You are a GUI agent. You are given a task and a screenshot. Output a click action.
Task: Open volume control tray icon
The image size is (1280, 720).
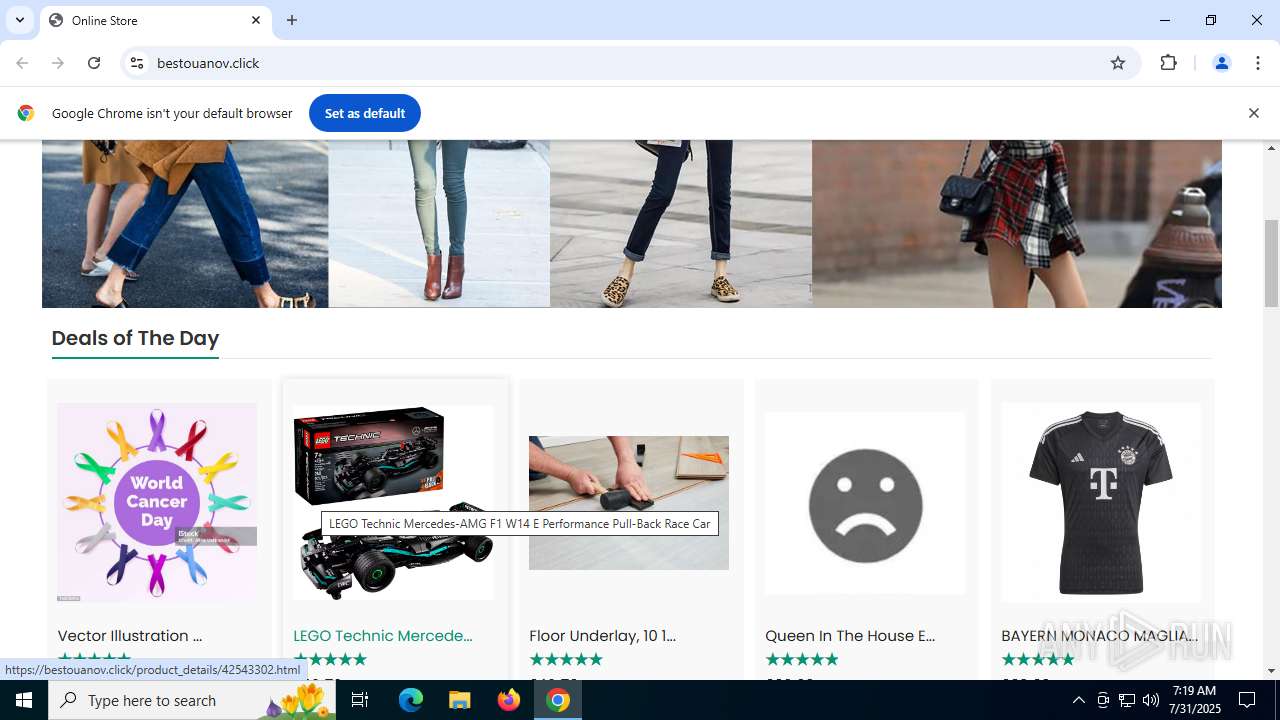[x=1151, y=700]
